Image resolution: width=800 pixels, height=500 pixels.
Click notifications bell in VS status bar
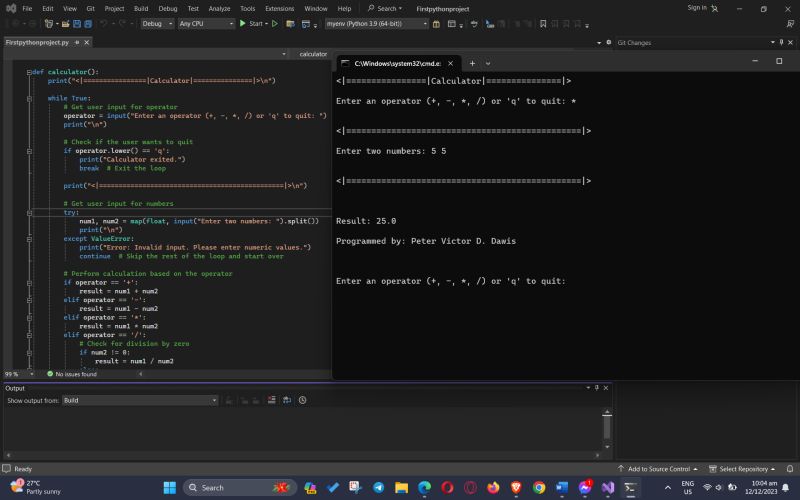pyautogui.click(x=790, y=468)
